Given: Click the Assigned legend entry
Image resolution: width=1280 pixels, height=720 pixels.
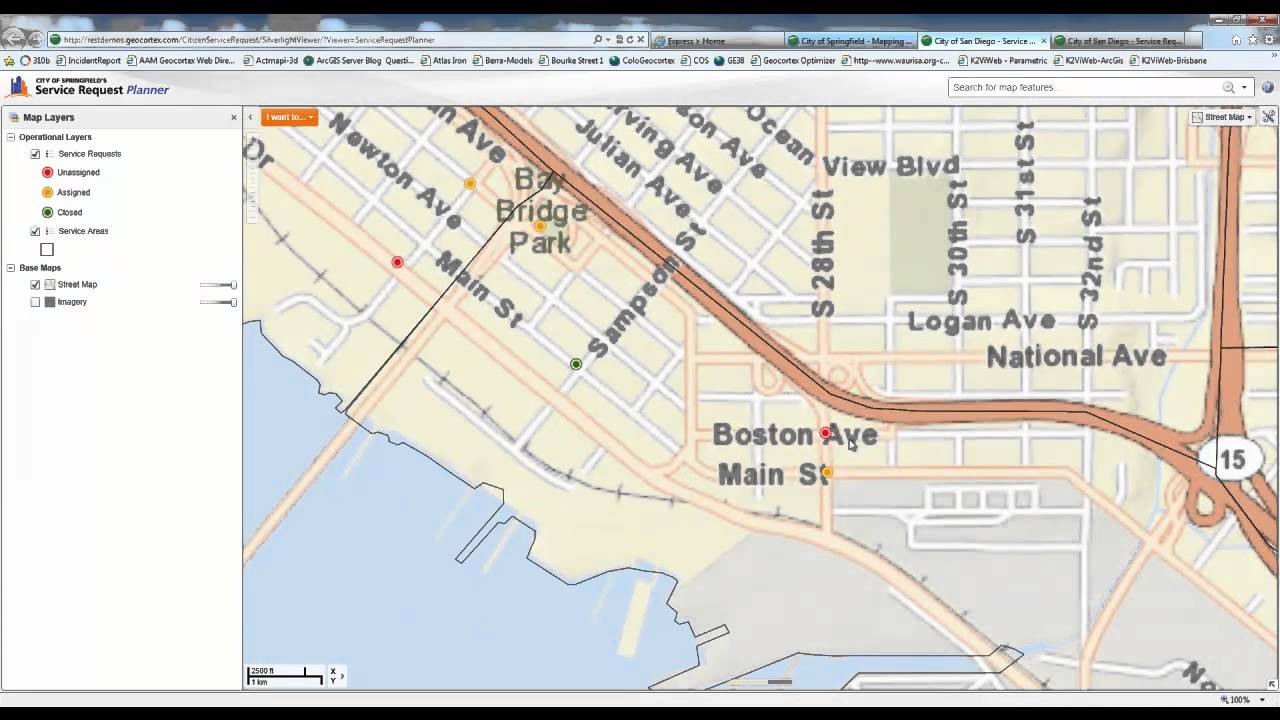Looking at the screenshot, I should [66, 192].
